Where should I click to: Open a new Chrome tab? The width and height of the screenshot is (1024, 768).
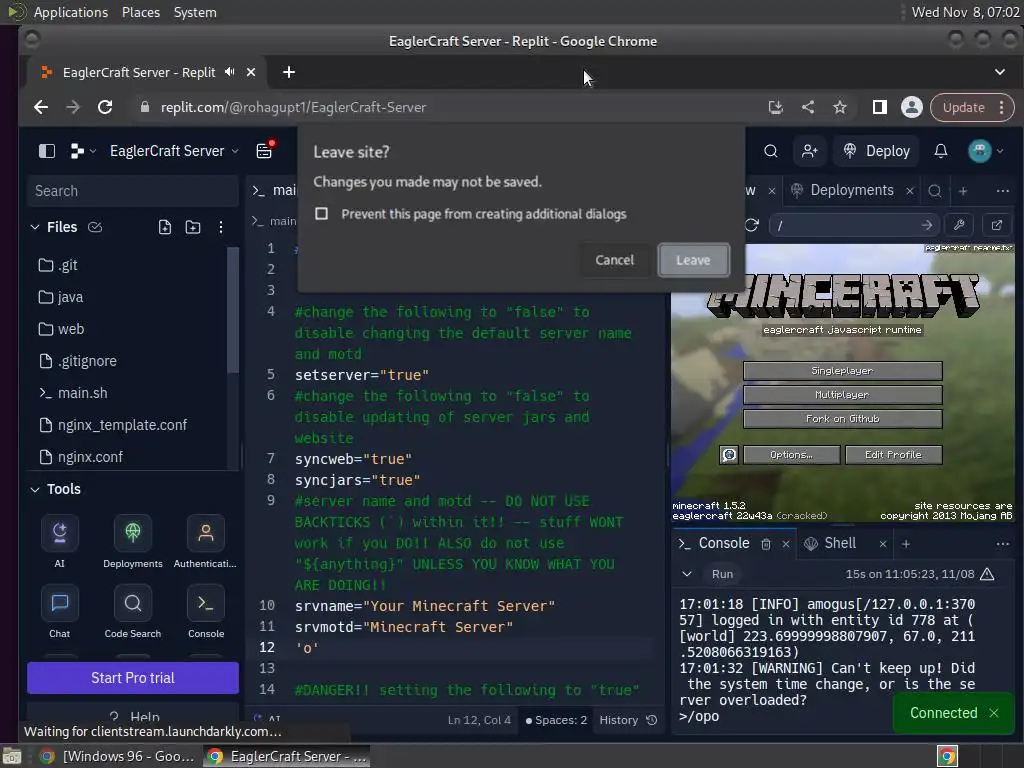289,72
